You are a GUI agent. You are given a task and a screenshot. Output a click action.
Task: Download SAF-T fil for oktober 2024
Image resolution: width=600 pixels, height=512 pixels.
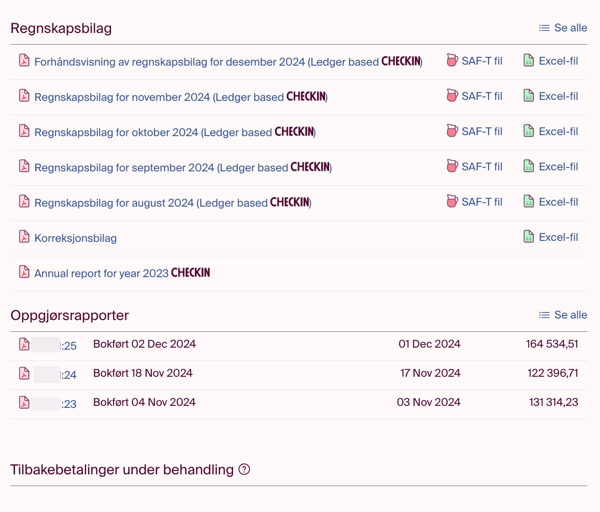click(474, 131)
